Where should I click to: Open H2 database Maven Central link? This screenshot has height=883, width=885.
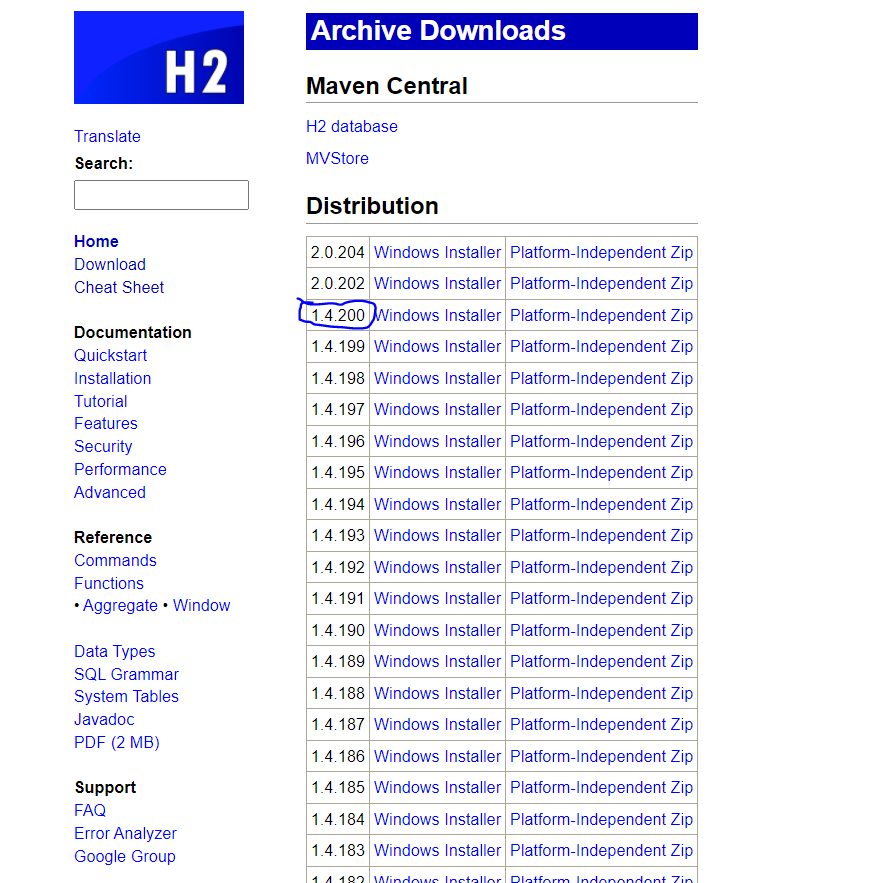tap(352, 126)
